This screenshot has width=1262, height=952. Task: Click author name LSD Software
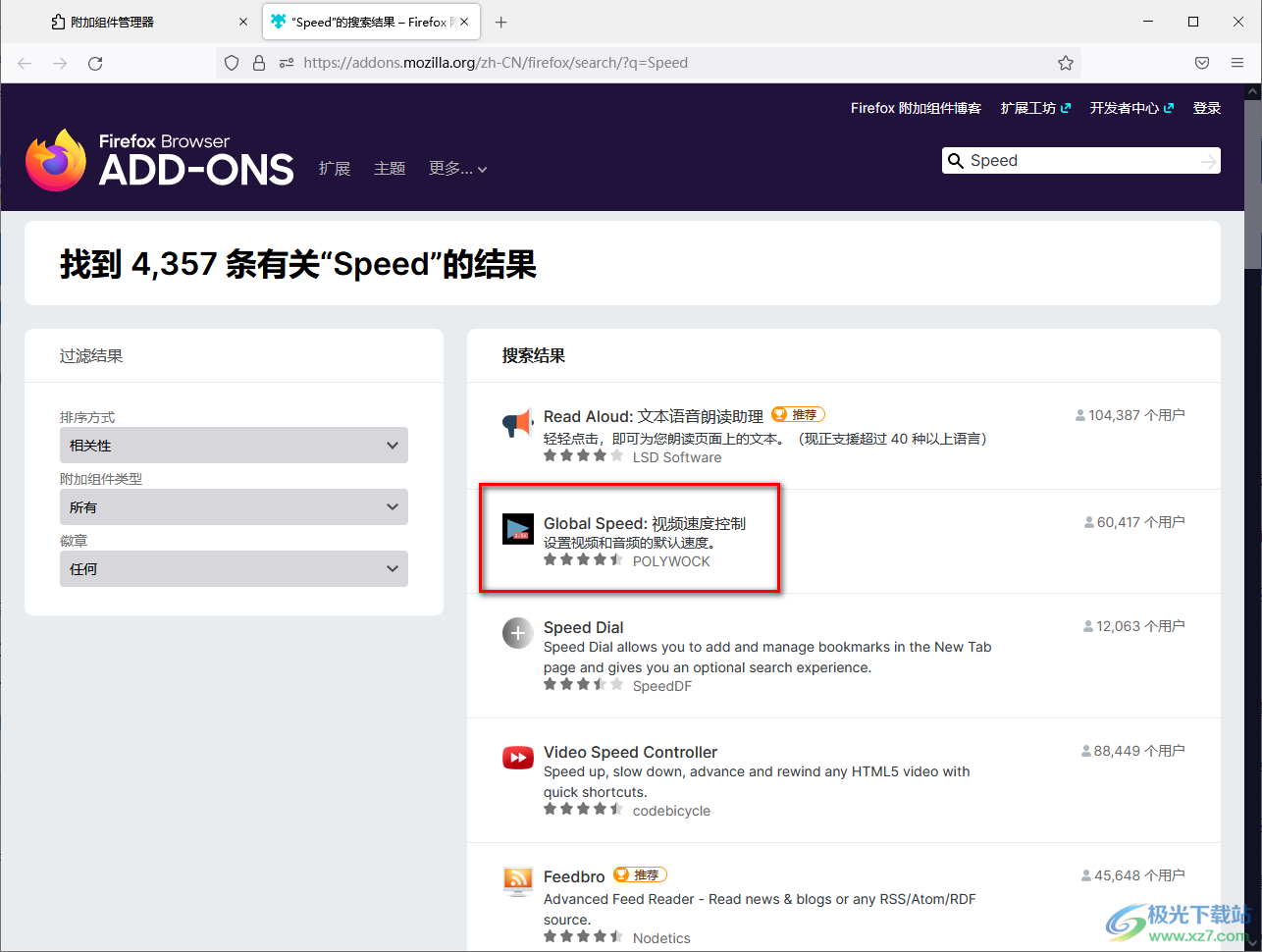point(677,457)
